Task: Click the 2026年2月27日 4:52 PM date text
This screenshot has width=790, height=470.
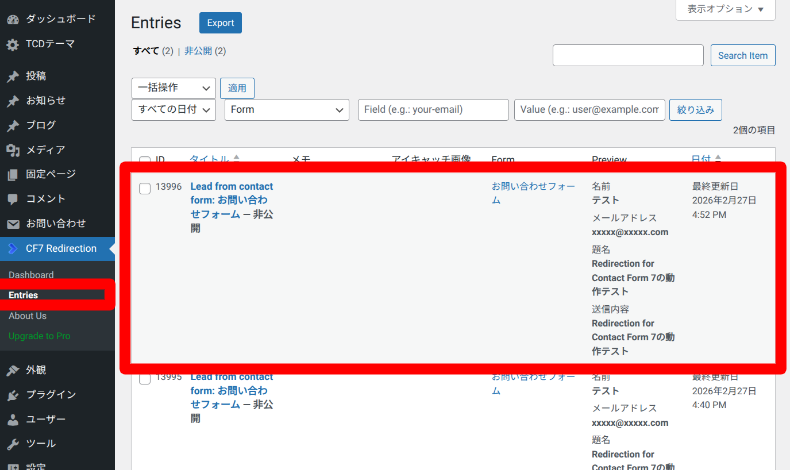Action: (724, 208)
